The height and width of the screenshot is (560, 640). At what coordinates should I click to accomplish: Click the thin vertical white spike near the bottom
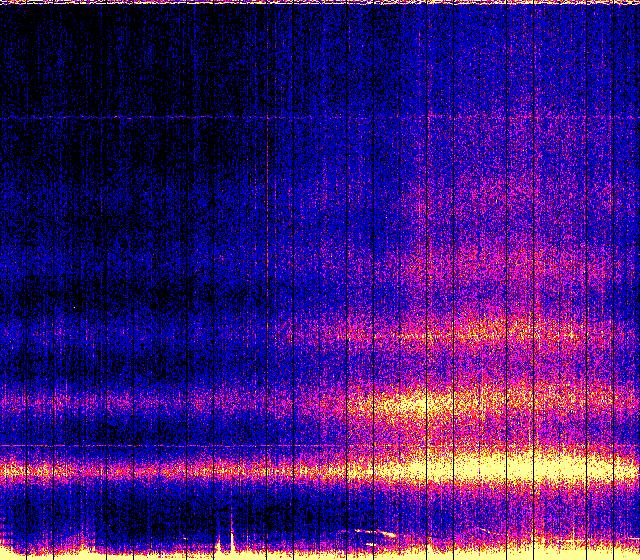[232, 527]
